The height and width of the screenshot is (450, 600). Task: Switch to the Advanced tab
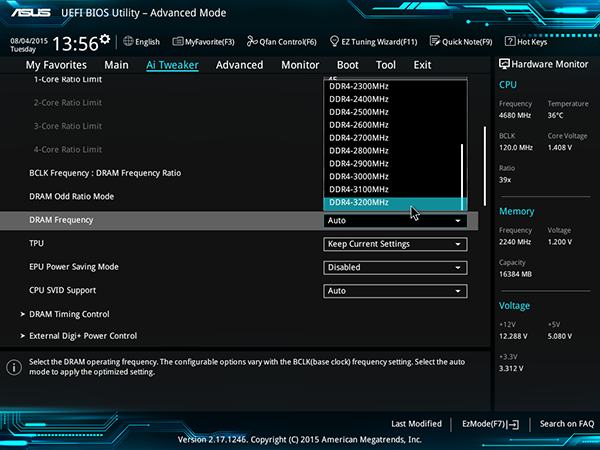point(240,65)
